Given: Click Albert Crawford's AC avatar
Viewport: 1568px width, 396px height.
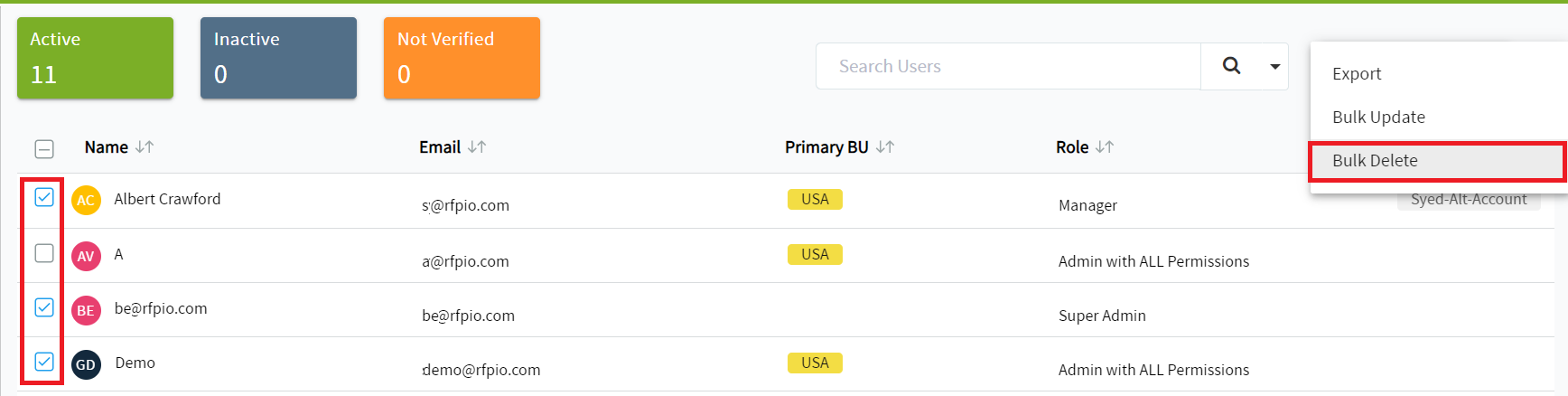Looking at the screenshot, I should click(86, 201).
